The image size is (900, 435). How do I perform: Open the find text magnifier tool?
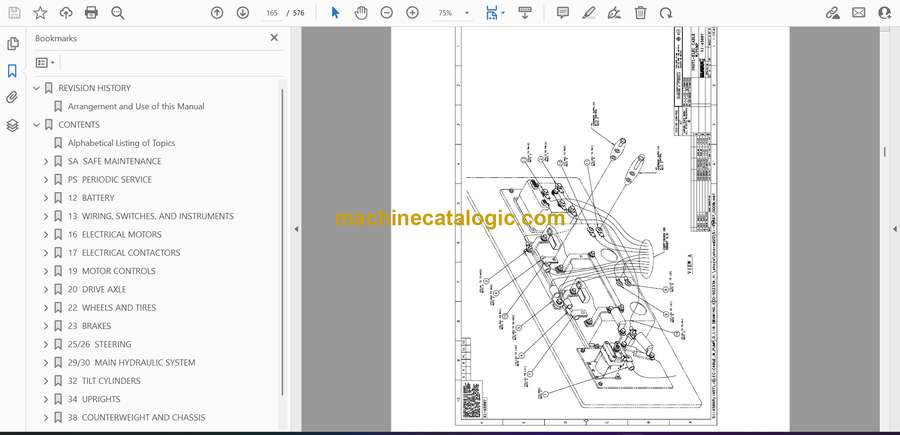pos(118,13)
